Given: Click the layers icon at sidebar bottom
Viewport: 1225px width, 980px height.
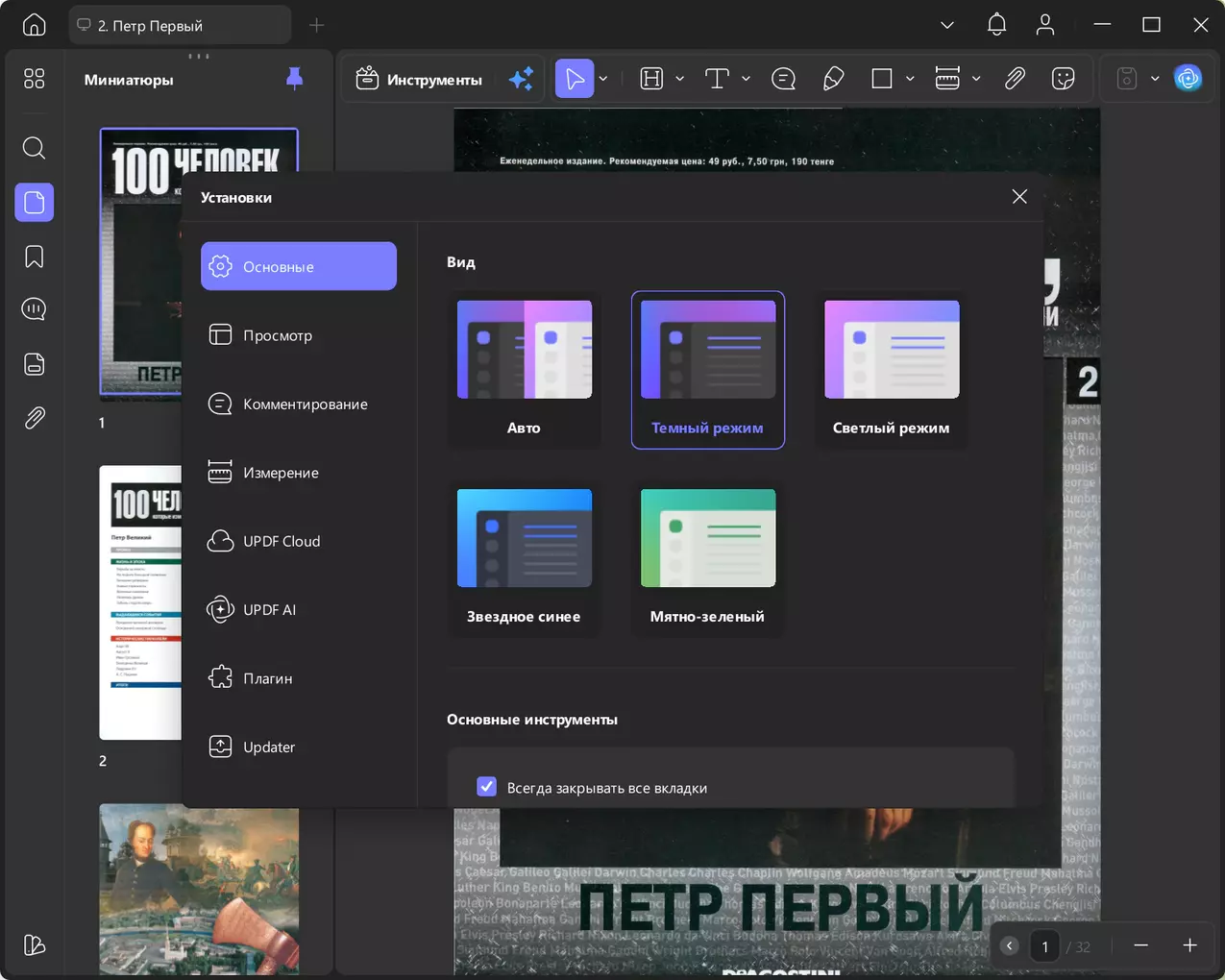Looking at the screenshot, I should point(35,945).
